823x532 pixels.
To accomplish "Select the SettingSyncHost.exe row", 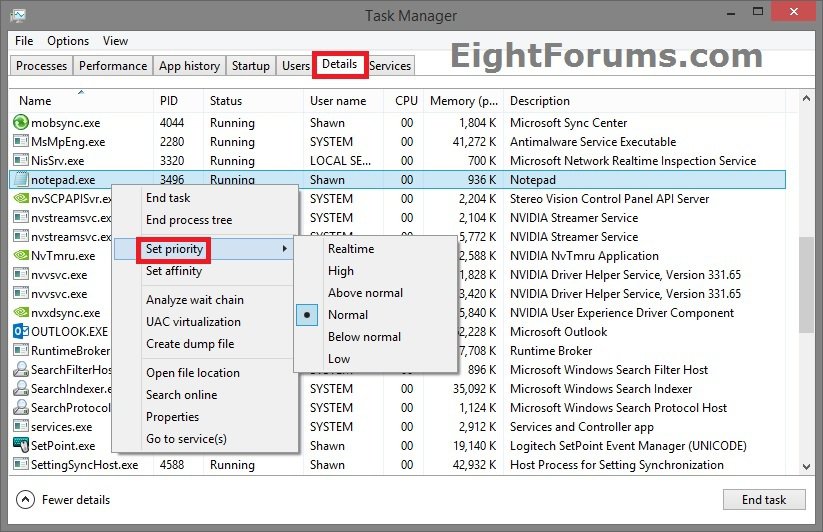I will click(400, 465).
